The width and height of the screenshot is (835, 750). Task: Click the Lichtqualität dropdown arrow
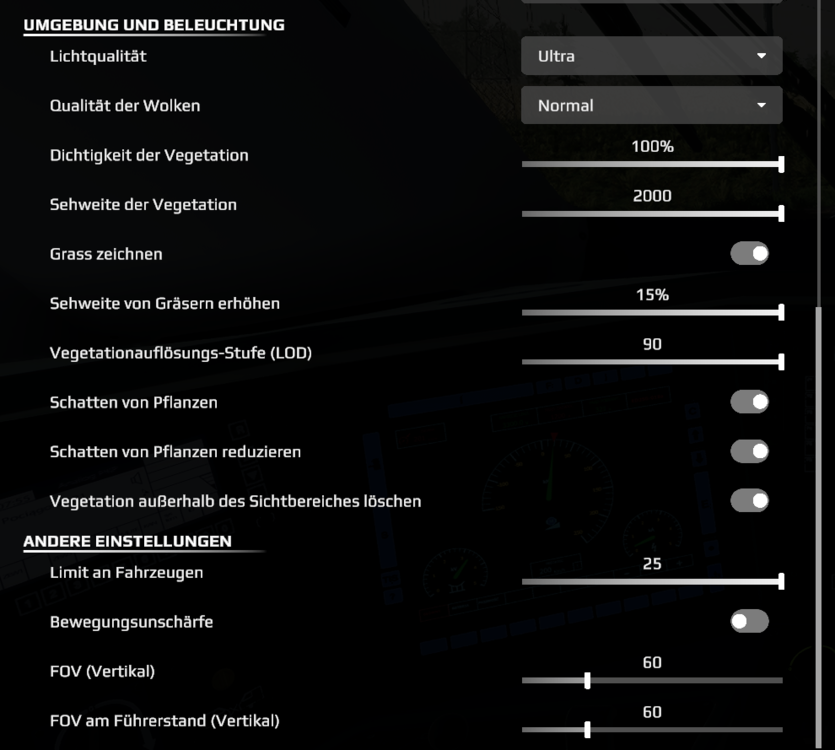click(762, 56)
